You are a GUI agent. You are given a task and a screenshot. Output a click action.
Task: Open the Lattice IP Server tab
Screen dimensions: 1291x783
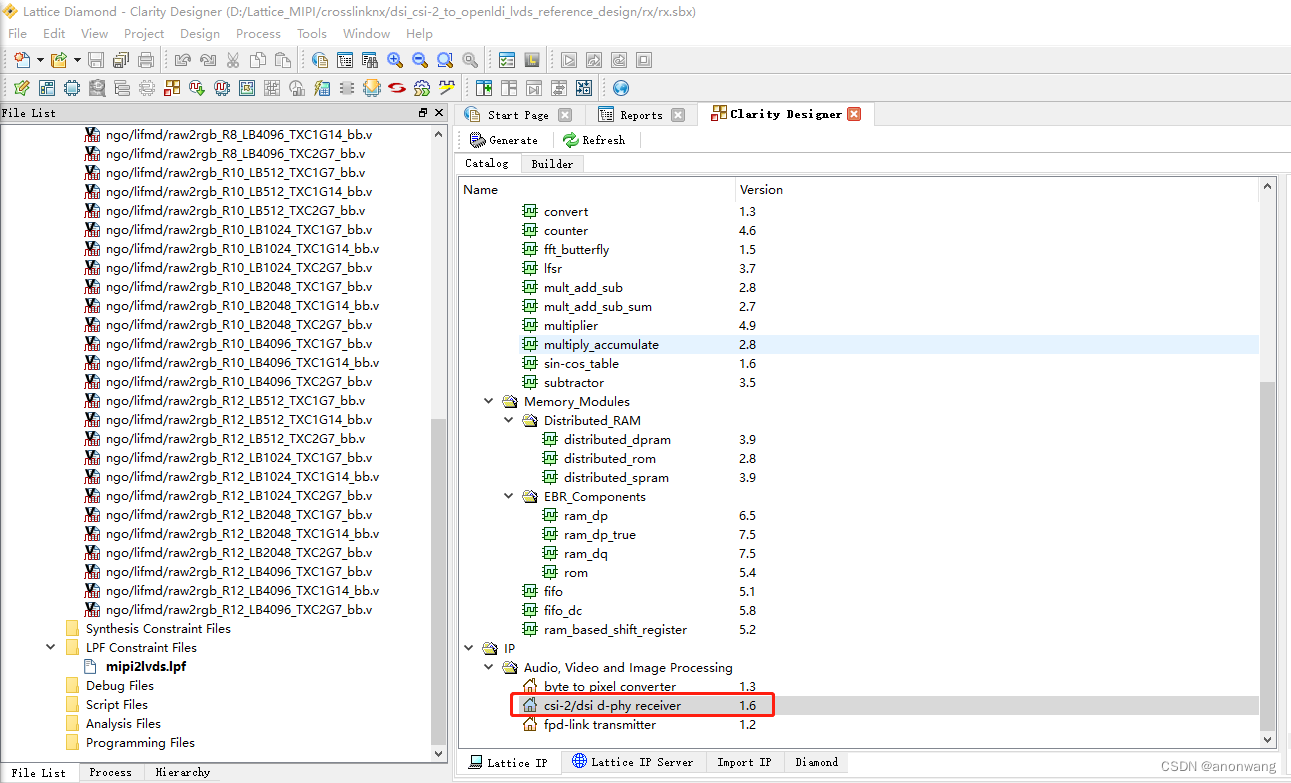click(x=633, y=762)
